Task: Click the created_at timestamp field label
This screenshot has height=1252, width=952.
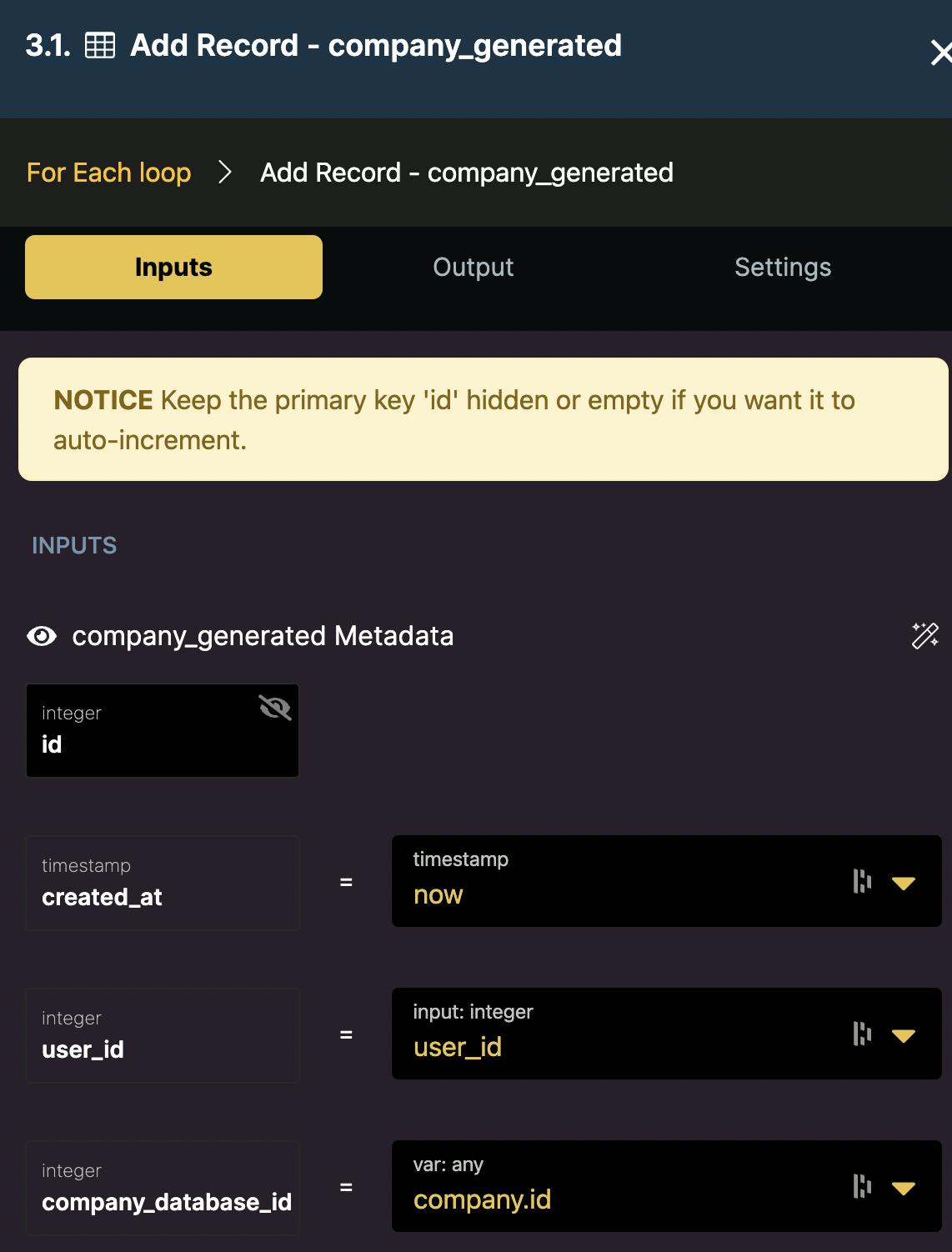Action: [163, 883]
